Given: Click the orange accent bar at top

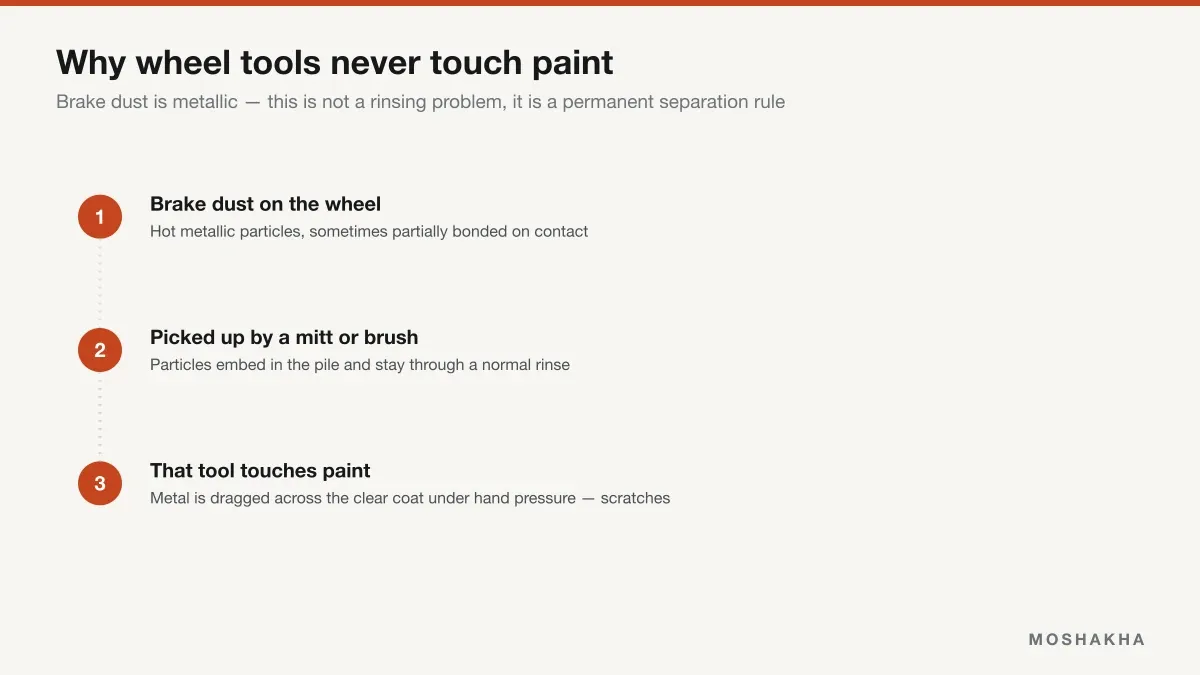Looking at the screenshot, I should click(x=600, y=3).
